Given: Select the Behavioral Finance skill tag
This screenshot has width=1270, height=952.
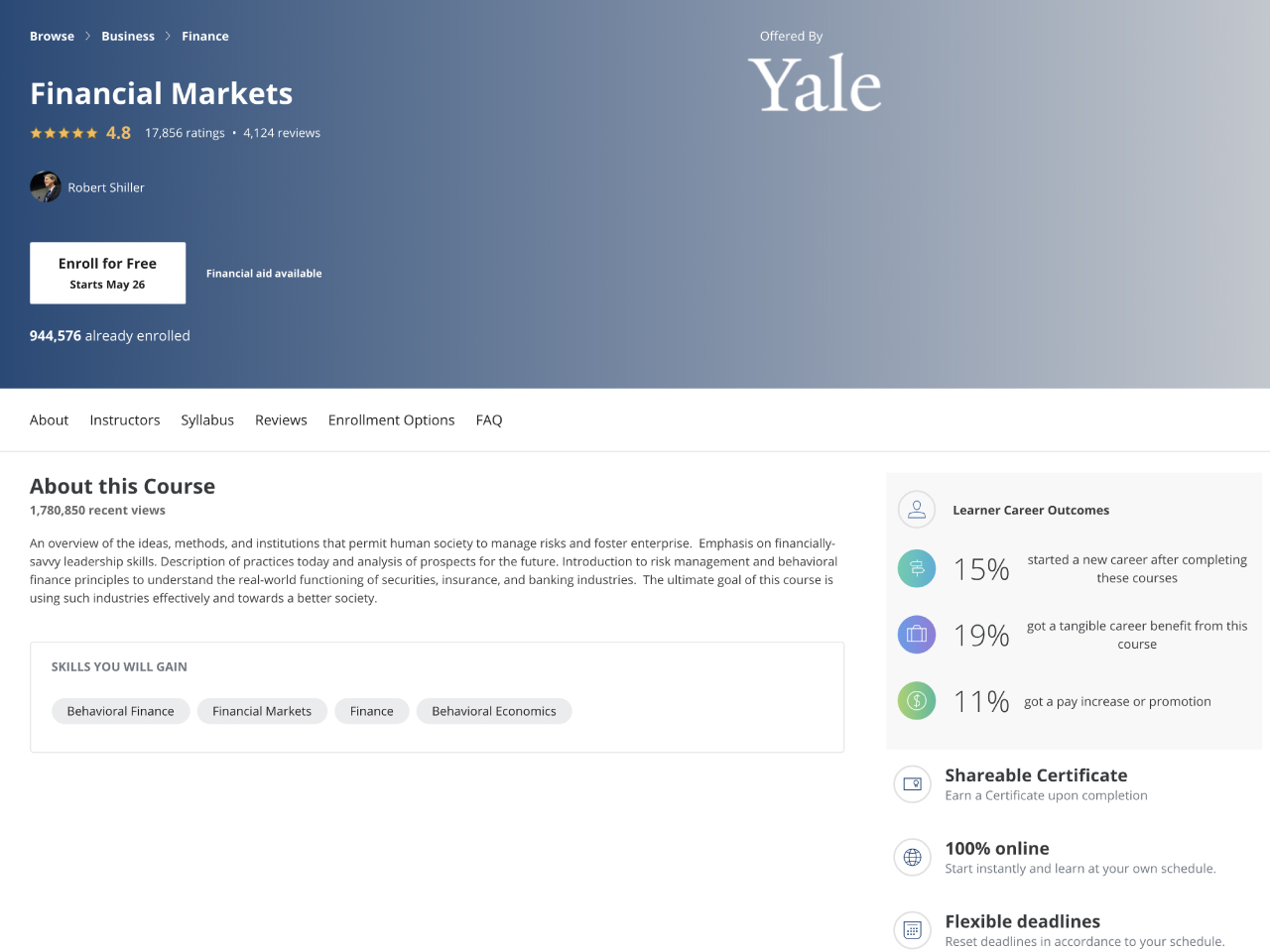Looking at the screenshot, I should pos(120,711).
